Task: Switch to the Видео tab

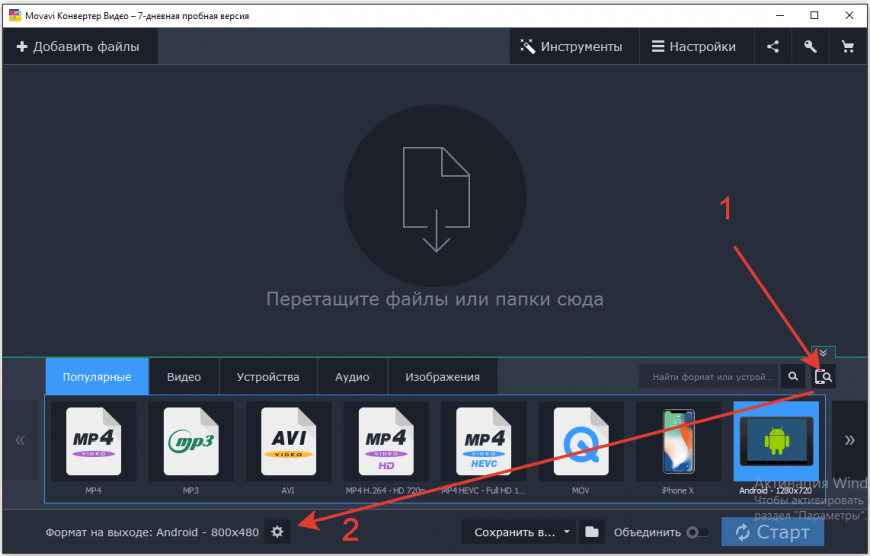Action: 184,377
